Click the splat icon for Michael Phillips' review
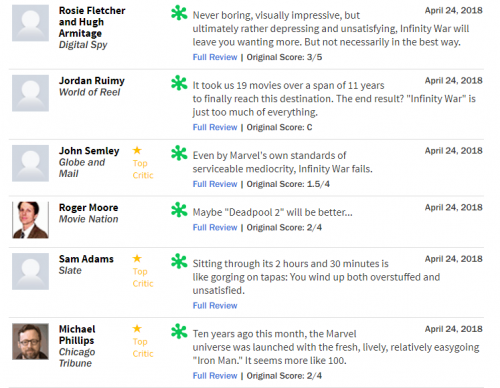The image size is (500, 388). click(179, 331)
